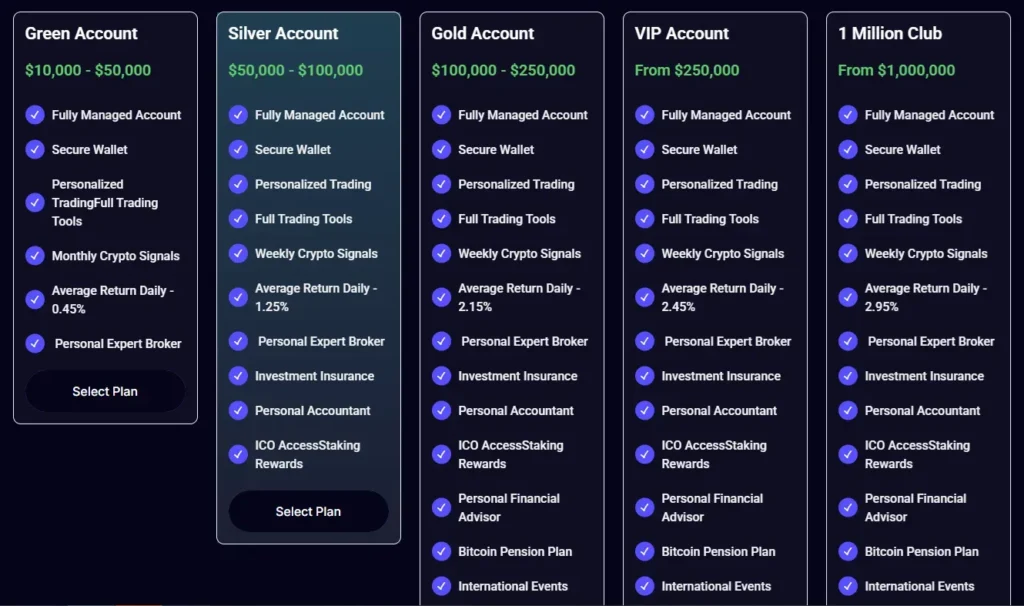1024x606 pixels.
Task: Click check icon beside Gold Account's Bitcoin Pension Plan
Action: [441, 551]
